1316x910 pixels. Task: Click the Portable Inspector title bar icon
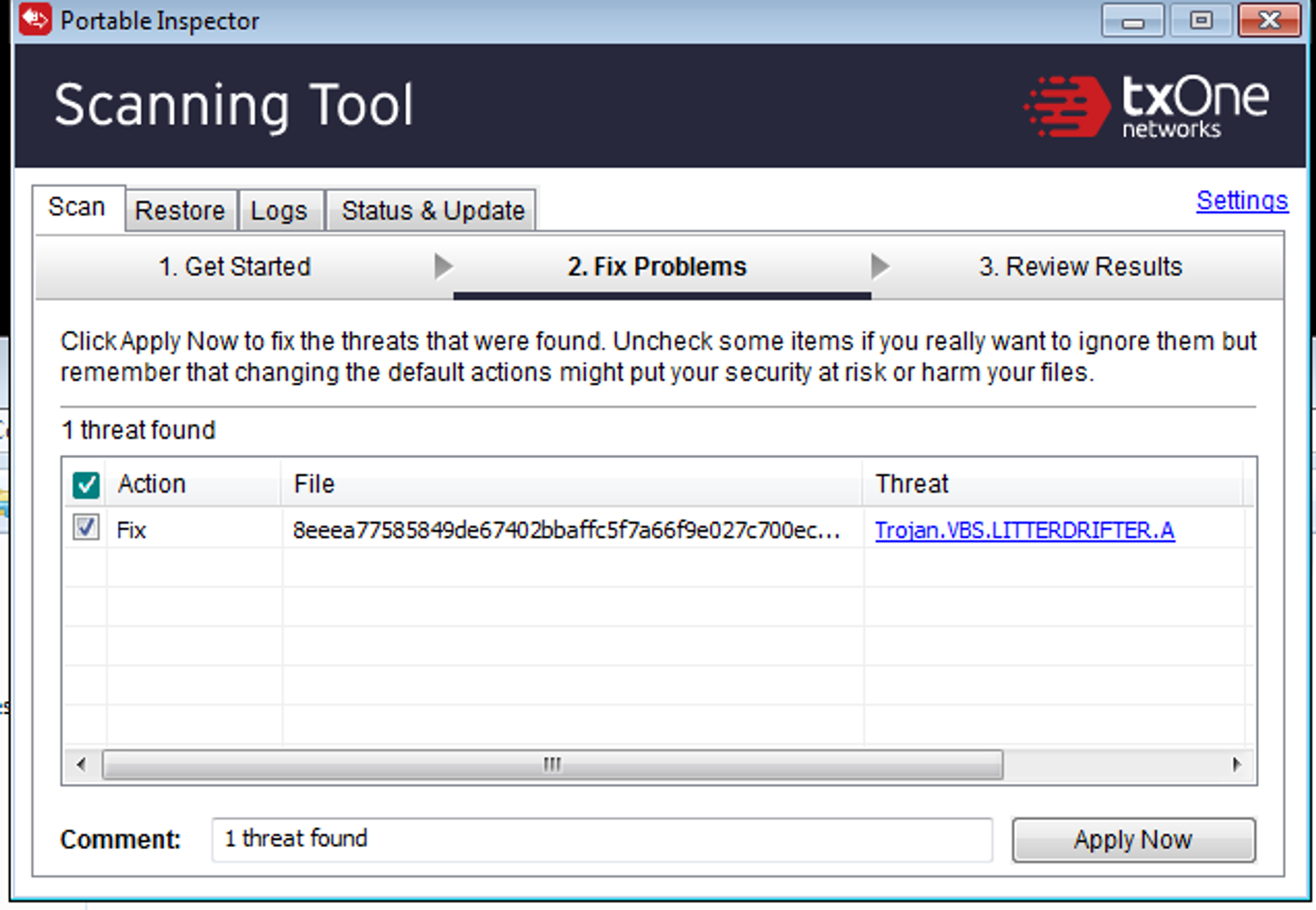[34, 20]
